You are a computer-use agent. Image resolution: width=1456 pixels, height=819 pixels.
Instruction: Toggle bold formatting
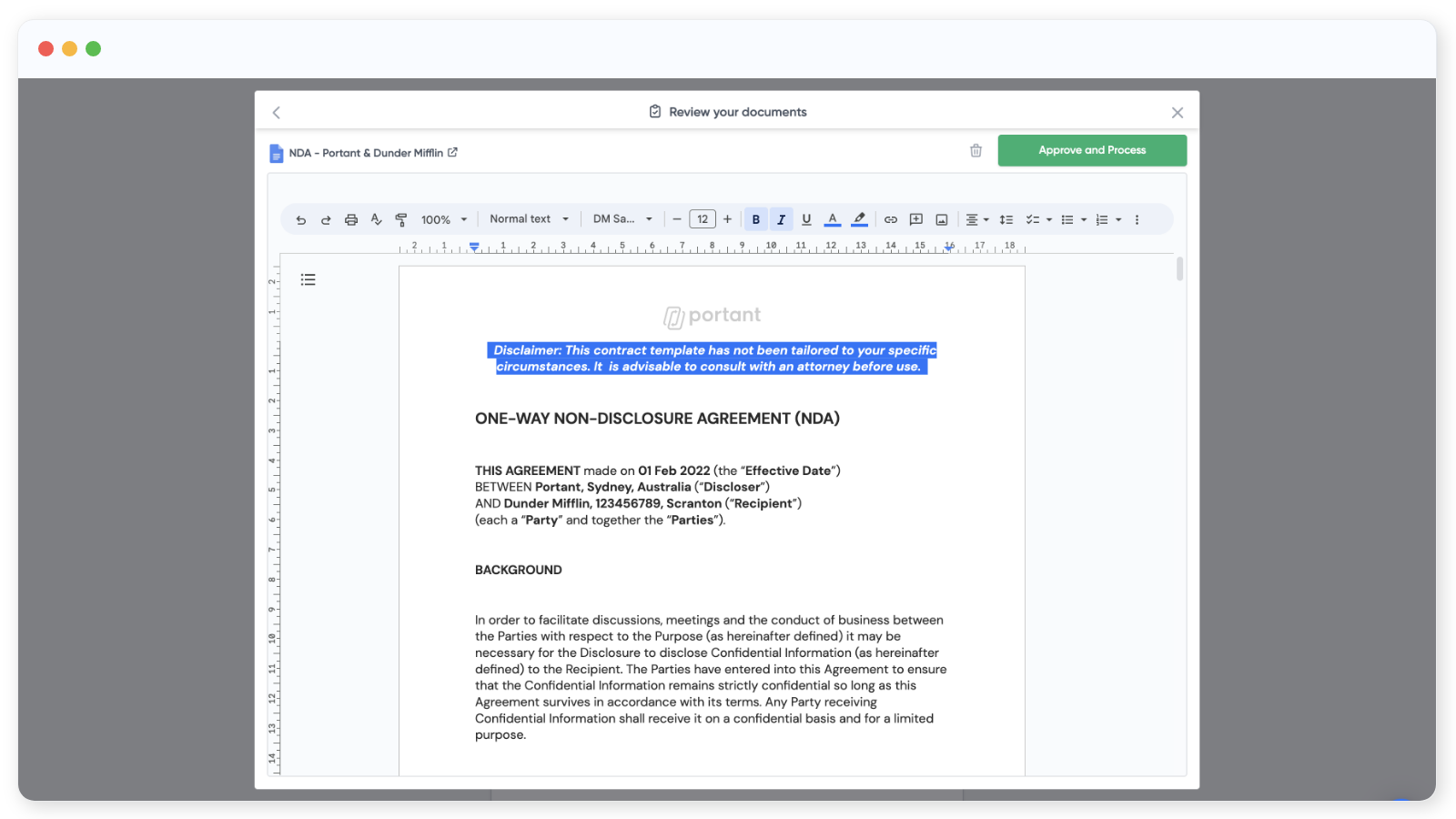click(x=756, y=219)
